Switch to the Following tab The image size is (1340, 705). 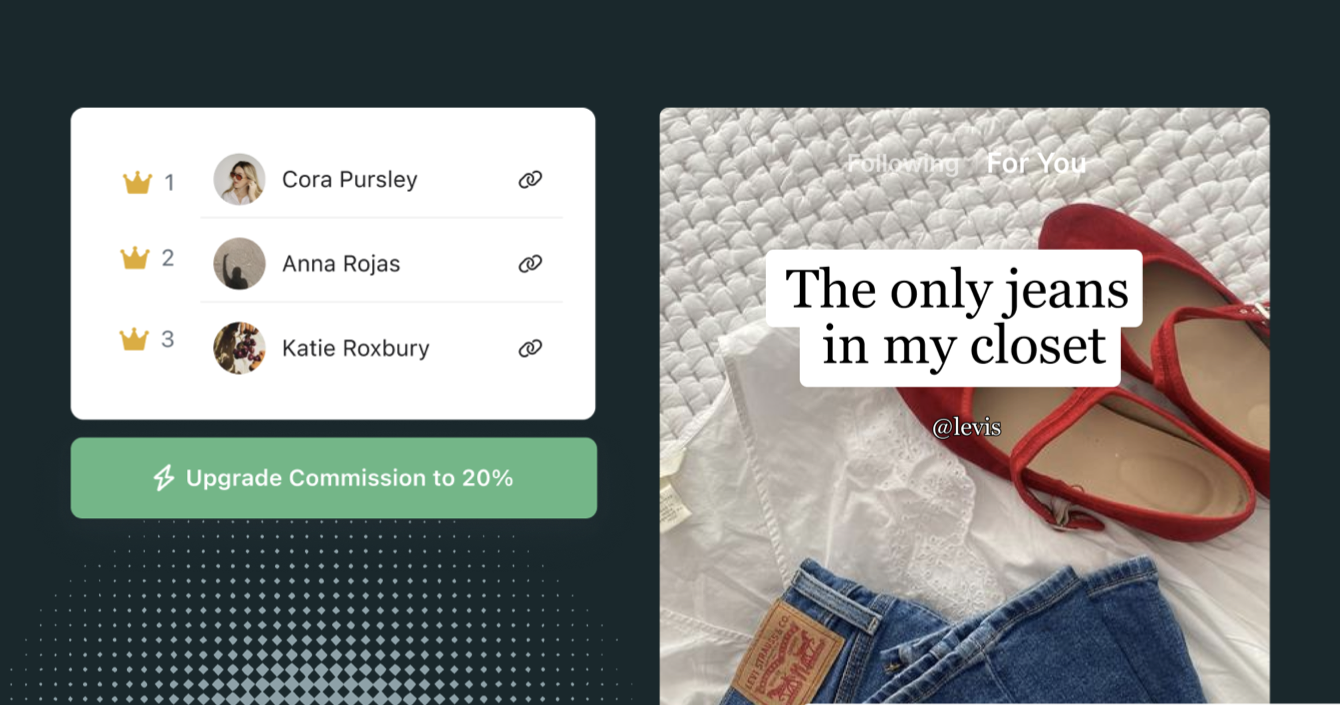[902, 163]
